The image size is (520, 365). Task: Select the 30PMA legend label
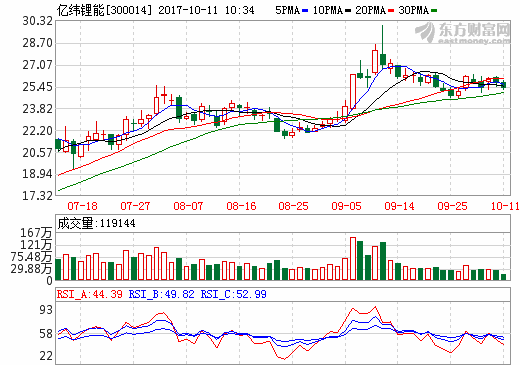[414, 11]
